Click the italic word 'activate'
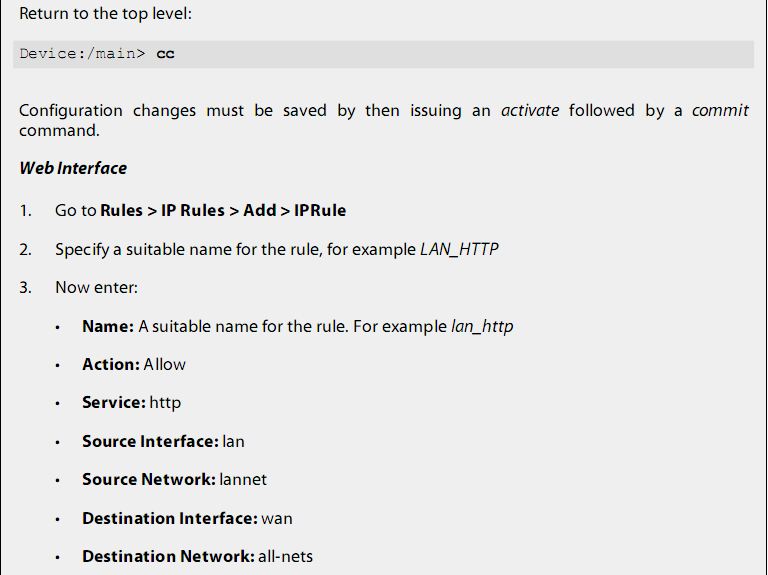768x575 pixels. 530,110
